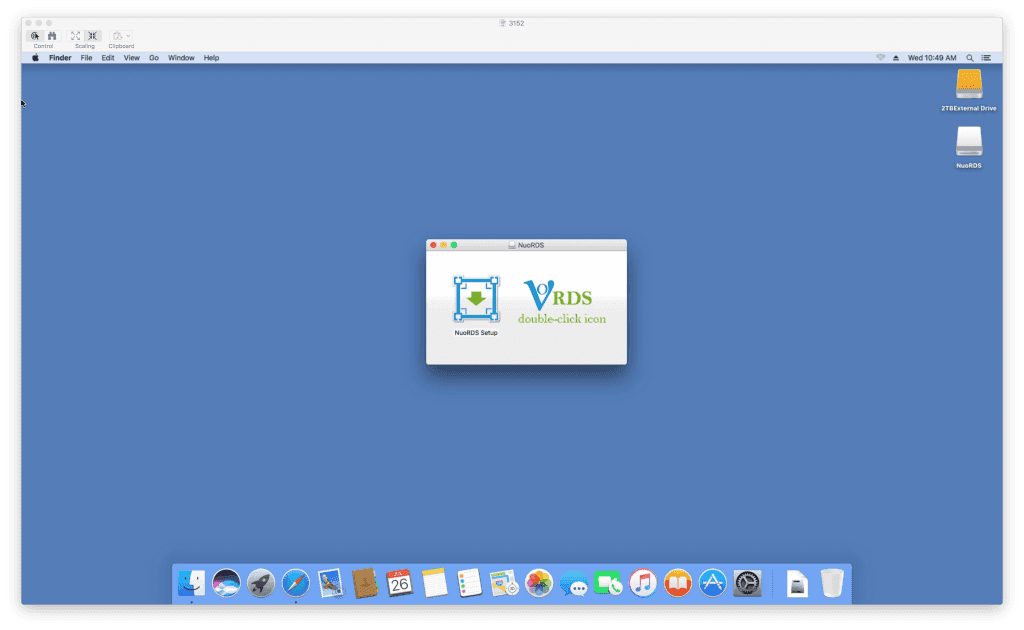Image resolution: width=1024 pixels, height=630 pixels.
Task: Select the 2TBExternal Drive desktop icon
Action: click(968, 90)
